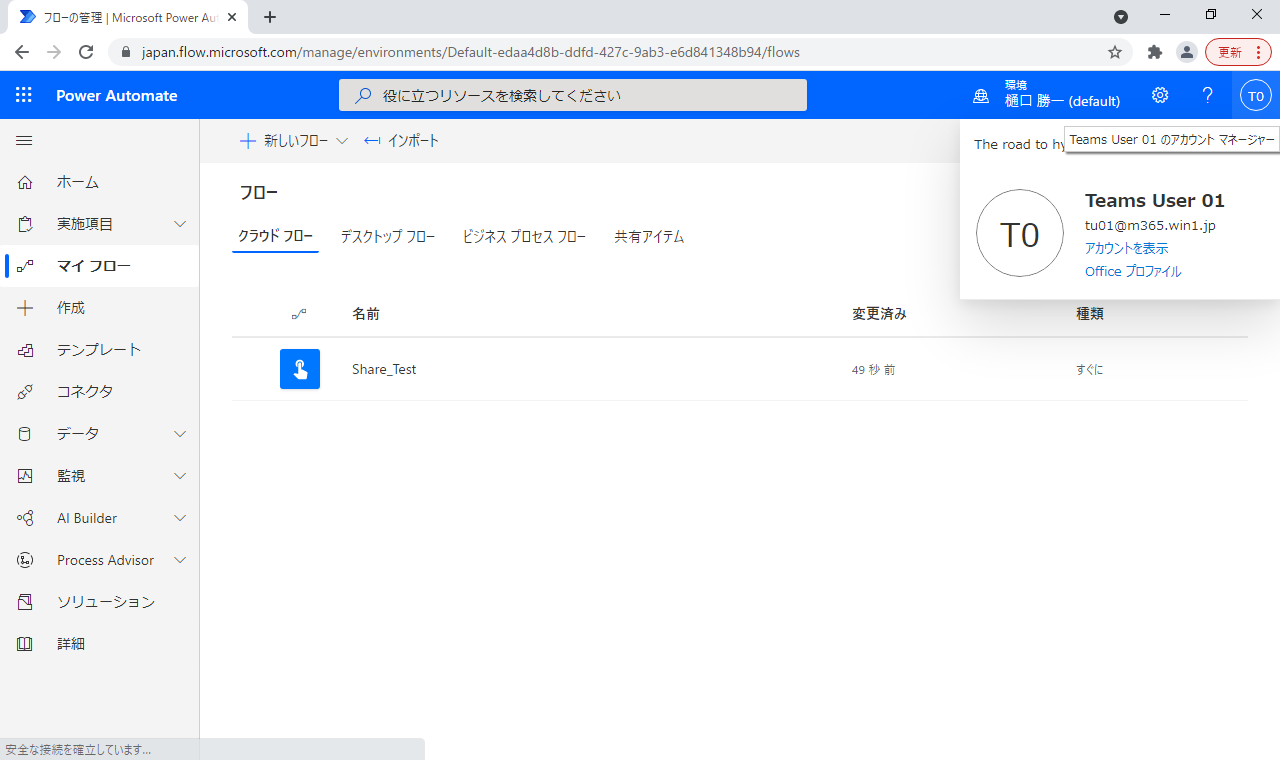Open the Share_Test flow
1280x760 pixels.
point(384,369)
